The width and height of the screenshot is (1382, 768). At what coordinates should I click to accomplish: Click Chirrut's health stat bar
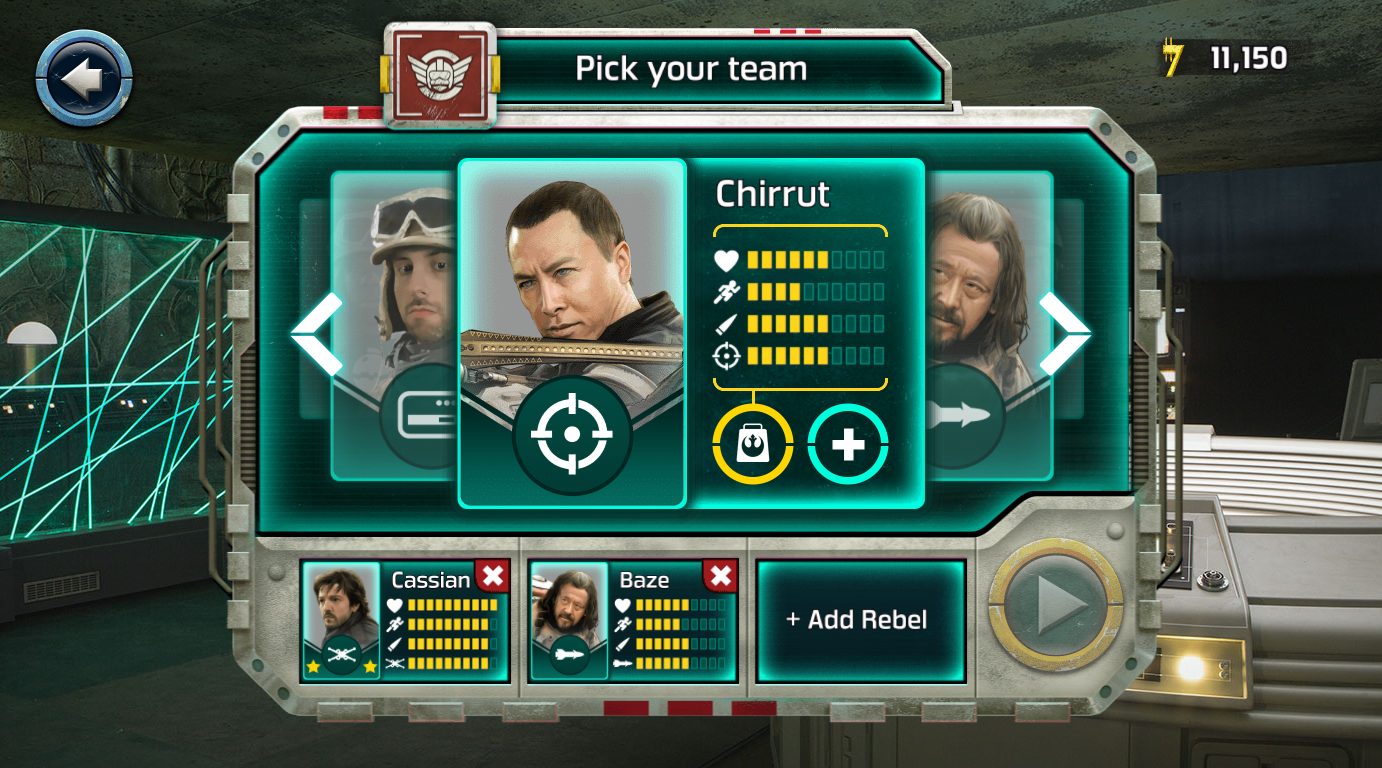tap(800, 260)
